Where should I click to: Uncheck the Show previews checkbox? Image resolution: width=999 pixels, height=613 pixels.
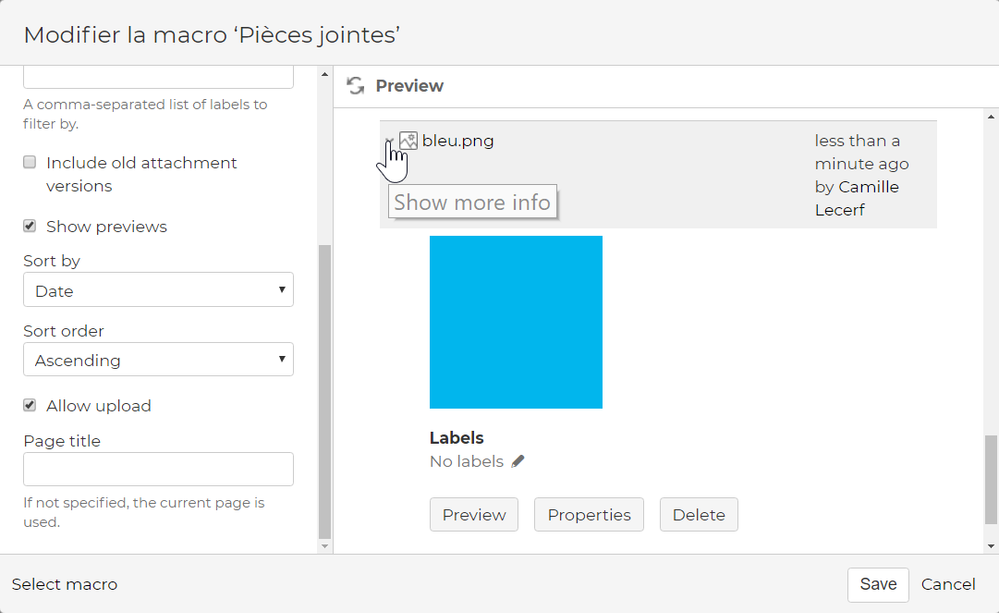(30, 226)
